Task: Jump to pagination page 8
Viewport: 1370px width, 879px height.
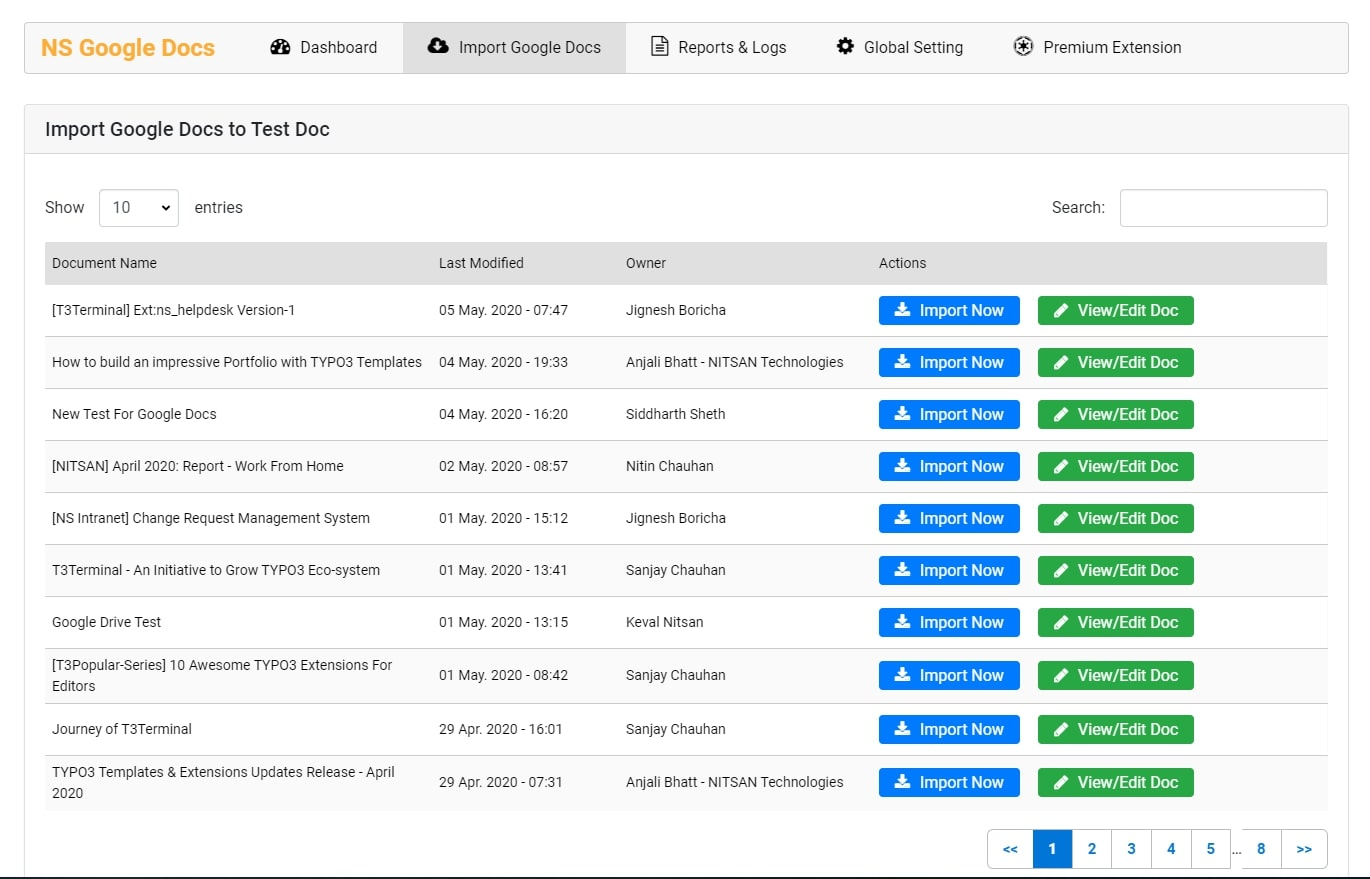Action: pyautogui.click(x=1261, y=848)
